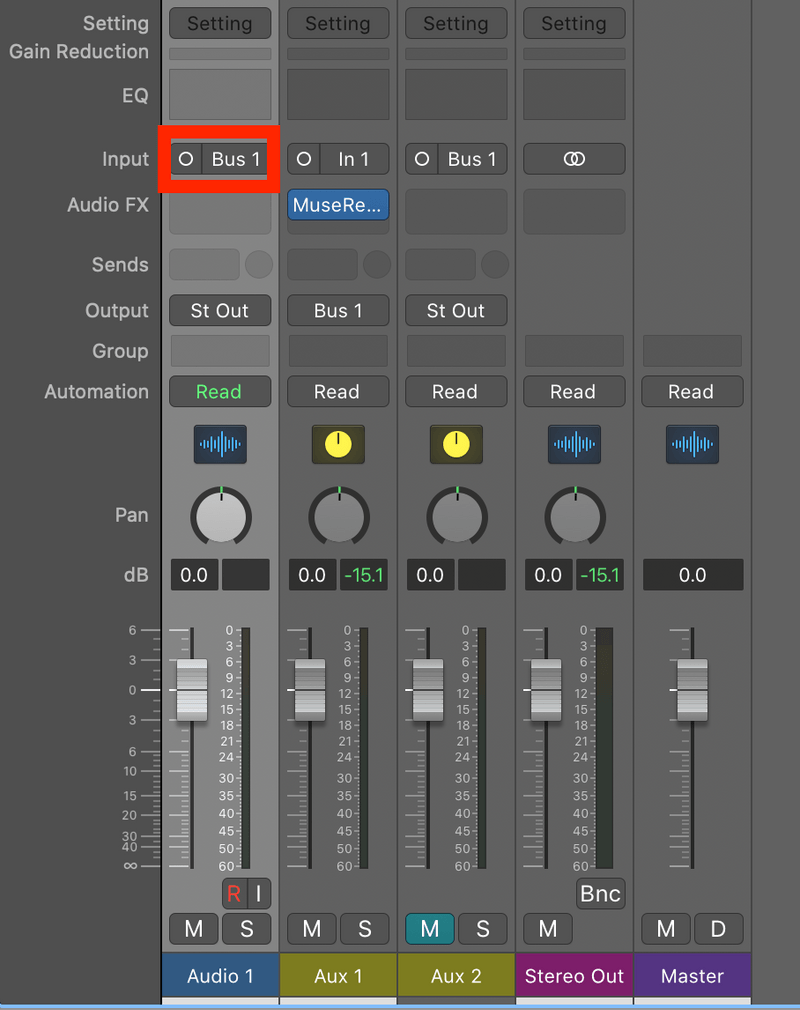800x1010 pixels.
Task: Click the waveform icon on the Master channel
Action: click(692, 444)
